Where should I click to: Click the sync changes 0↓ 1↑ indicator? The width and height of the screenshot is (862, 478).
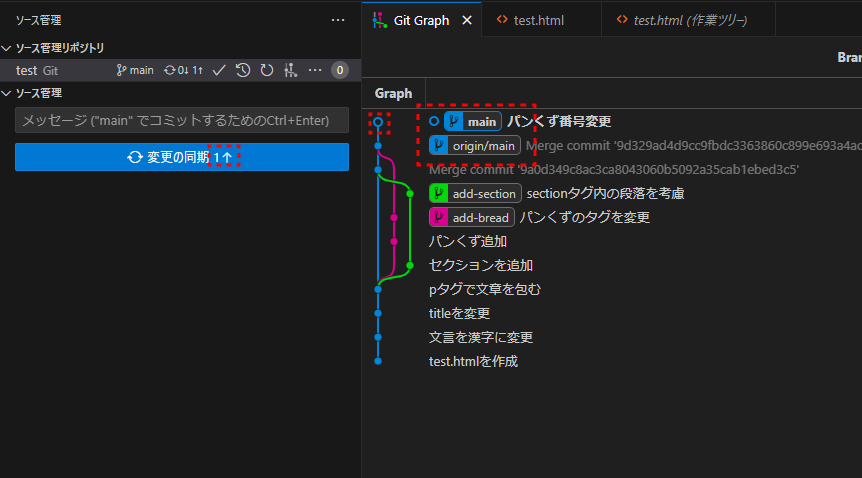pyautogui.click(x=184, y=70)
